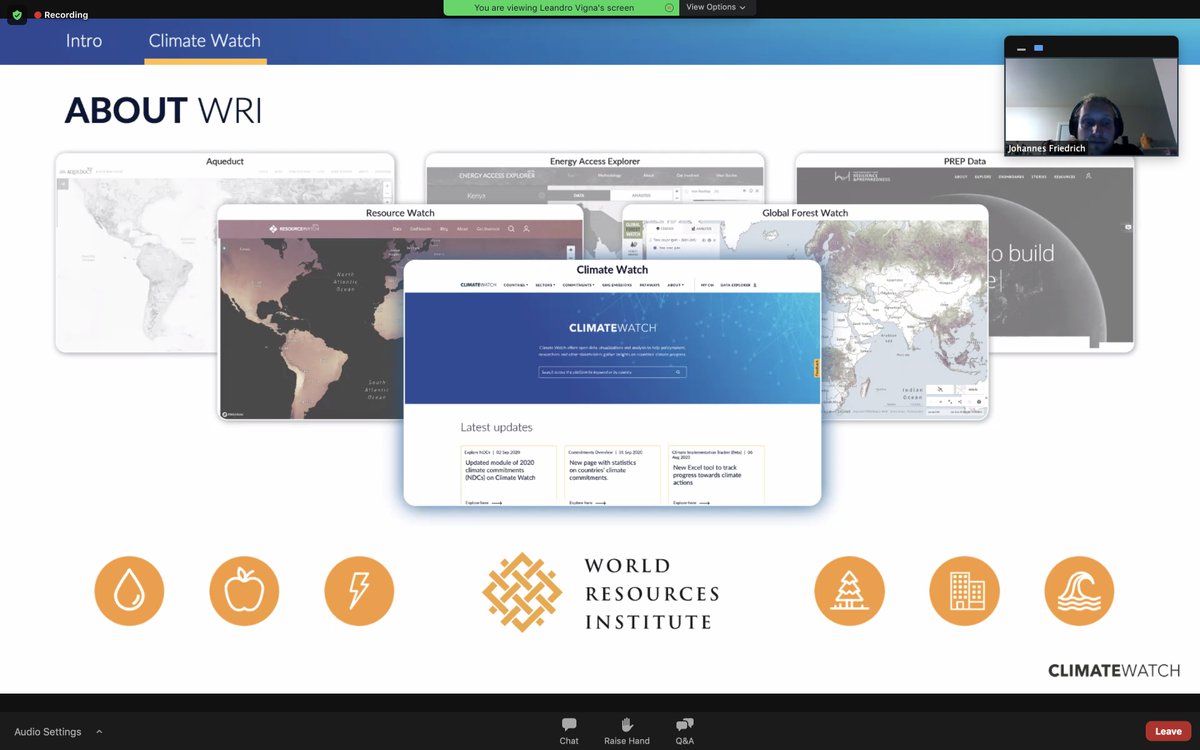This screenshot has width=1200, height=750.
Task: Click the 'You are viewing Leandro Vigna's screen' banner
Action: tap(561, 7)
